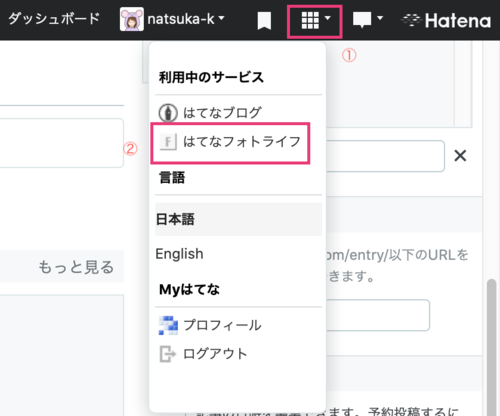The width and height of the screenshot is (500, 416).
Task: Click the vertical scrollbar on right
Action: tap(491, 347)
